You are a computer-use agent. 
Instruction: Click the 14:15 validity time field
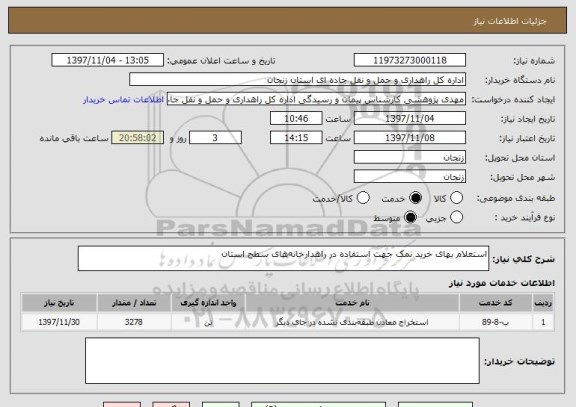click(x=296, y=138)
